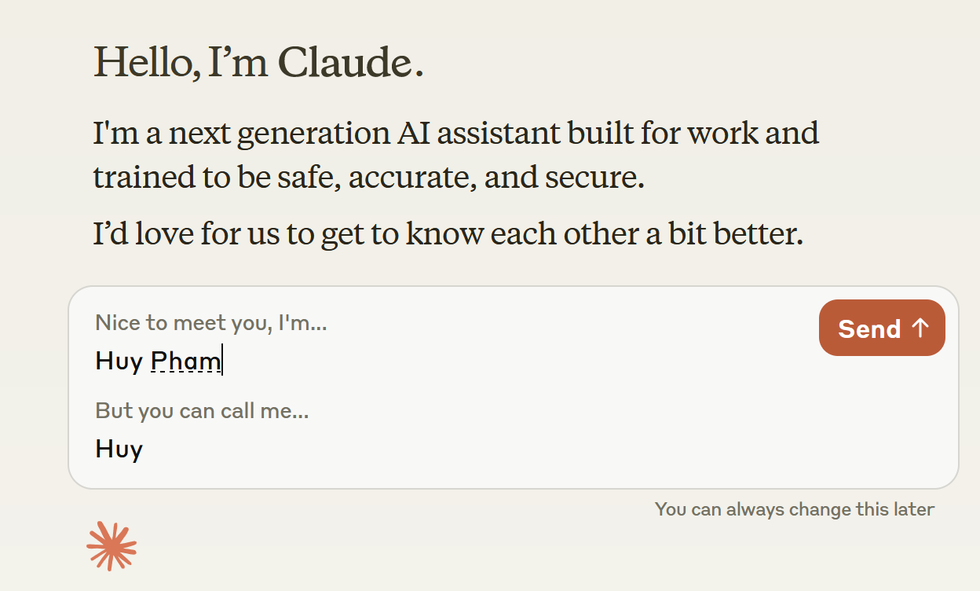This screenshot has height=591, width=980.
Task: Click the "get to know each other" sentence
Action: pos(448,236)
